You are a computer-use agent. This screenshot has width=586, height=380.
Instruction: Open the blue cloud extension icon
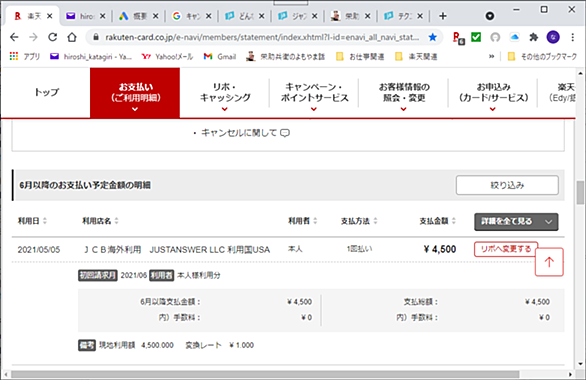(x=515, y=37)
